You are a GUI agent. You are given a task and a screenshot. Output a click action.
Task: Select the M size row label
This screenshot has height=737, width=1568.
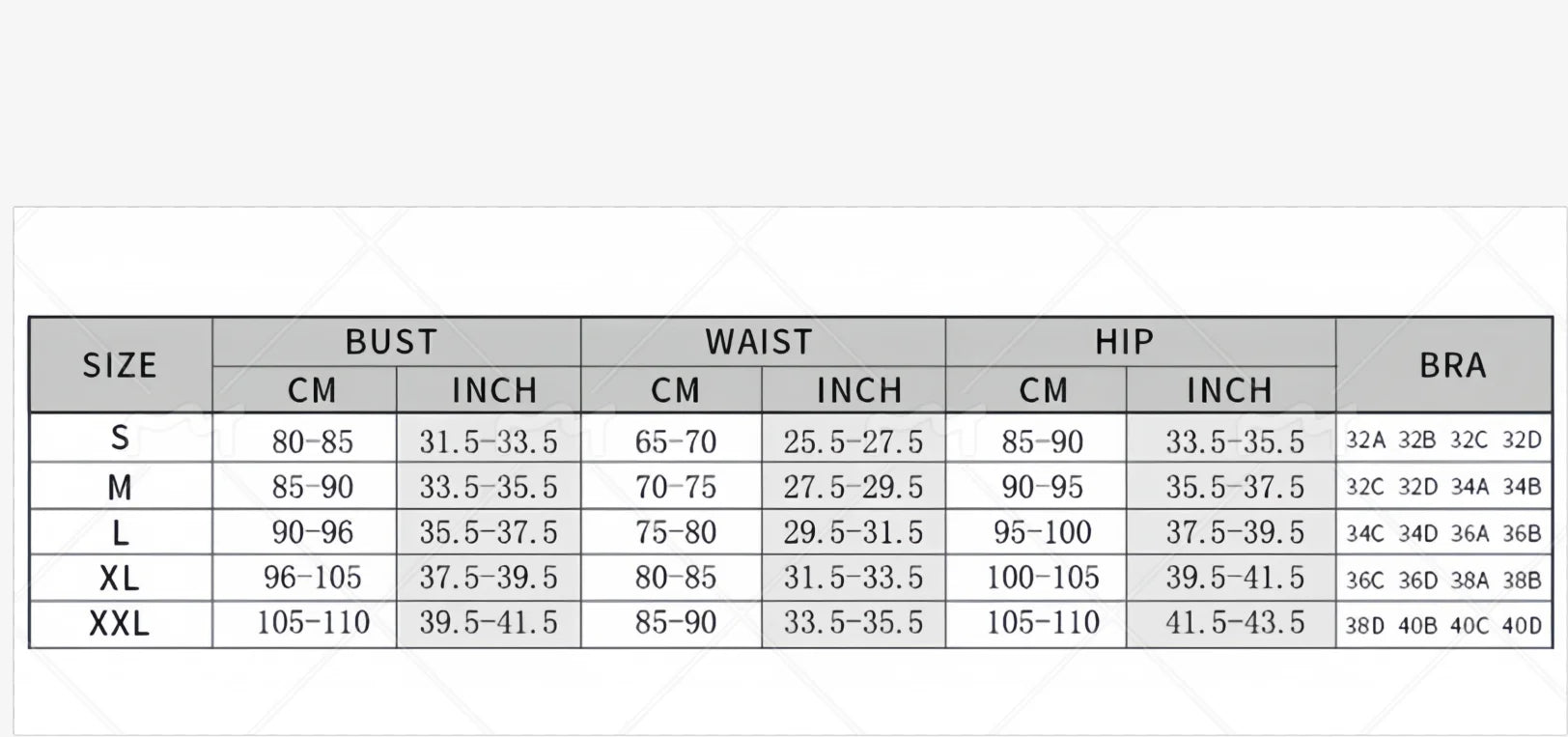(x=120, y=487)
